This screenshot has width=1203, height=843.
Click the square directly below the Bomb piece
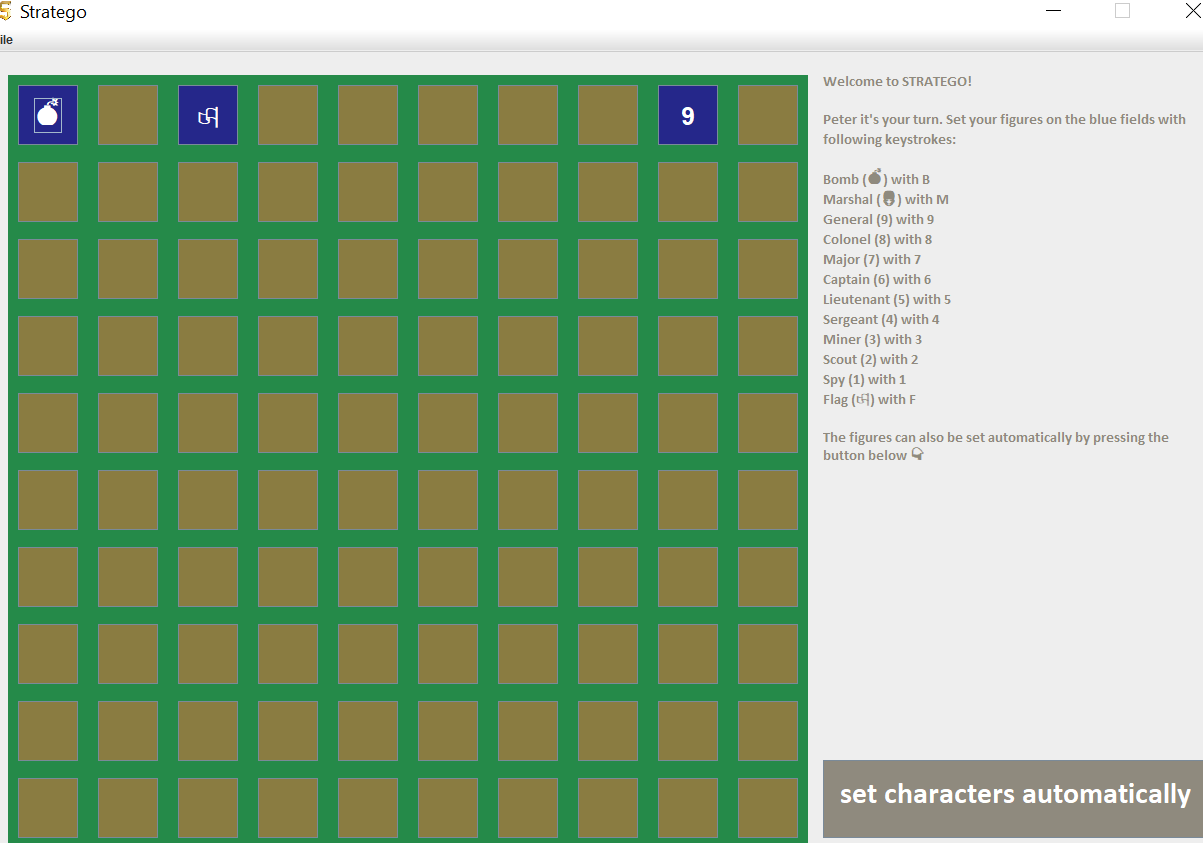click(x=48, y=192)
